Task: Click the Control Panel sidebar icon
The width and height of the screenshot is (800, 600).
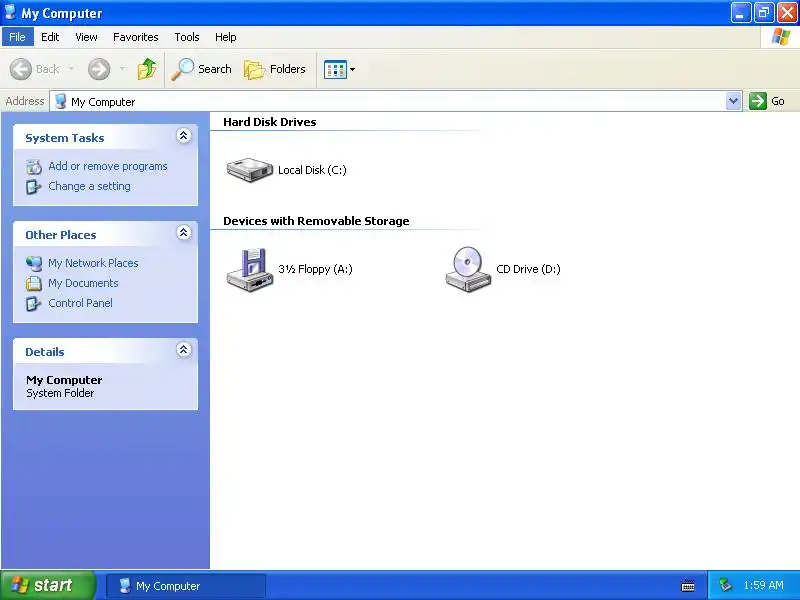Action: pos(34,304)
